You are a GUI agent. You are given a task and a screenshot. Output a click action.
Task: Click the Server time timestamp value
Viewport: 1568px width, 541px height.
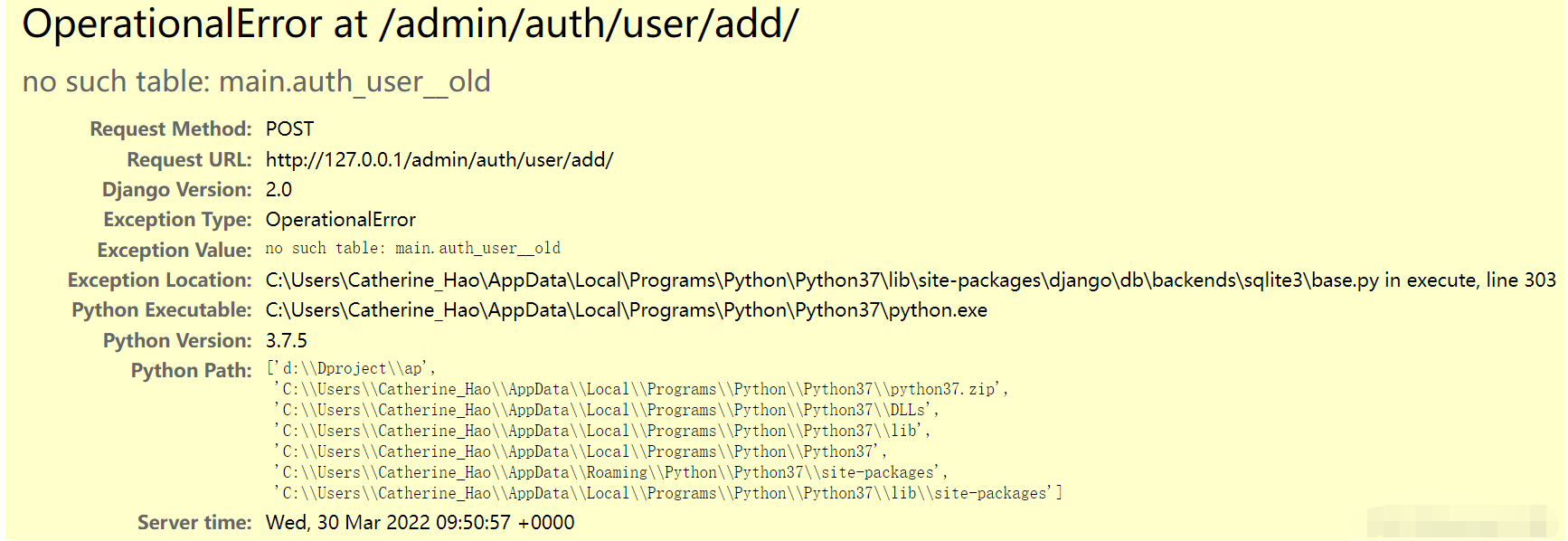click(420, 523)
